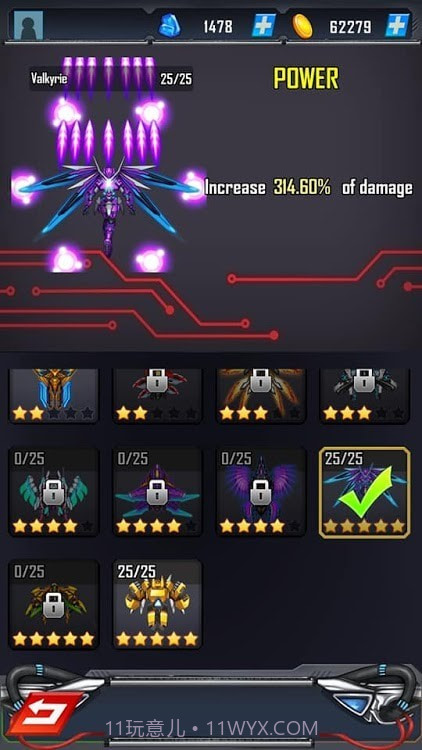Viewport: 422px width, 750px height.
Task: Select locked purple feathered-wing four-star ship
Action: (x=261, y=492)
